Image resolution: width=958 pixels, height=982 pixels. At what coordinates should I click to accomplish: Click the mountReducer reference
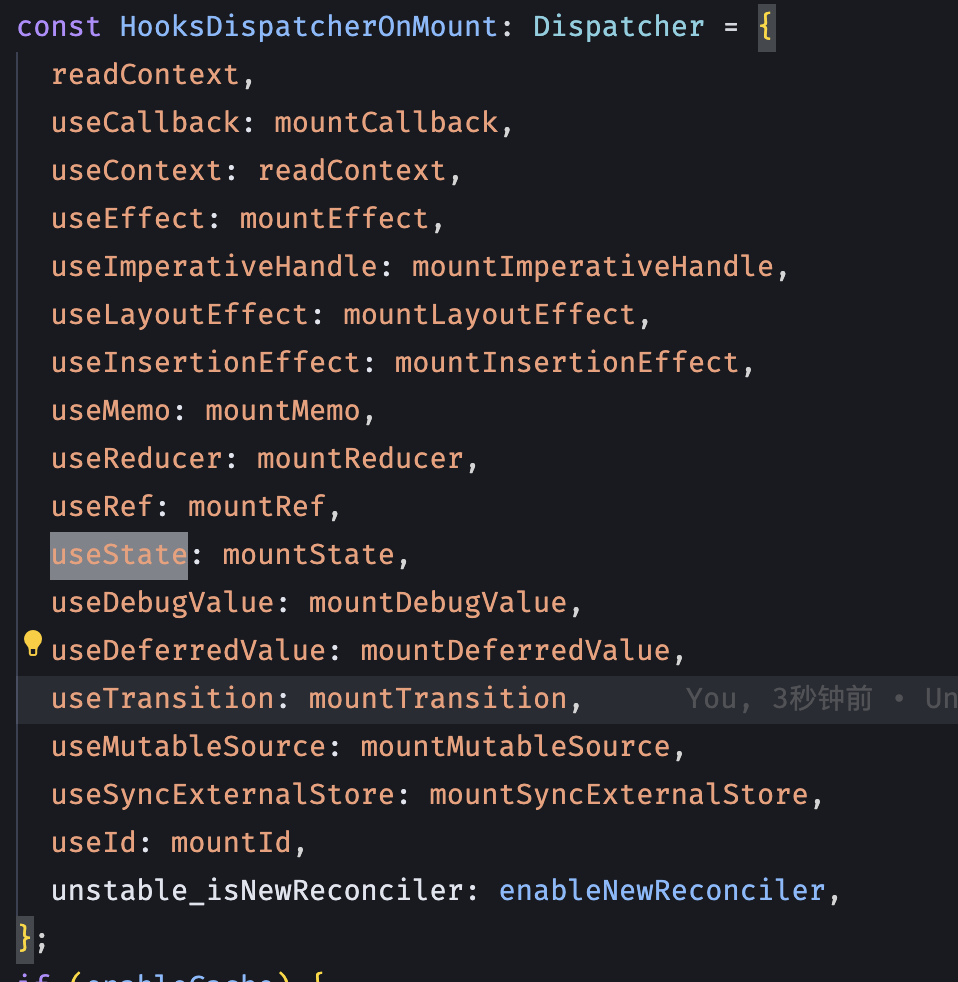pyautogui.click(x=360, y=459)
